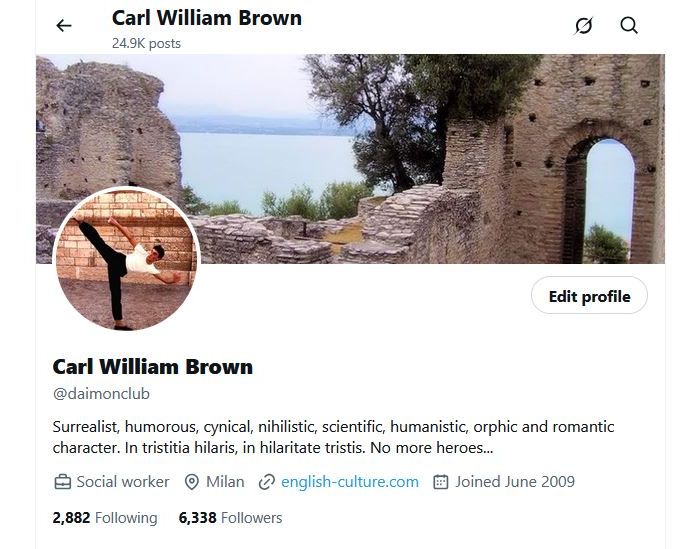
Task: View the 6,338 Followers list
Action: (230, 517)
